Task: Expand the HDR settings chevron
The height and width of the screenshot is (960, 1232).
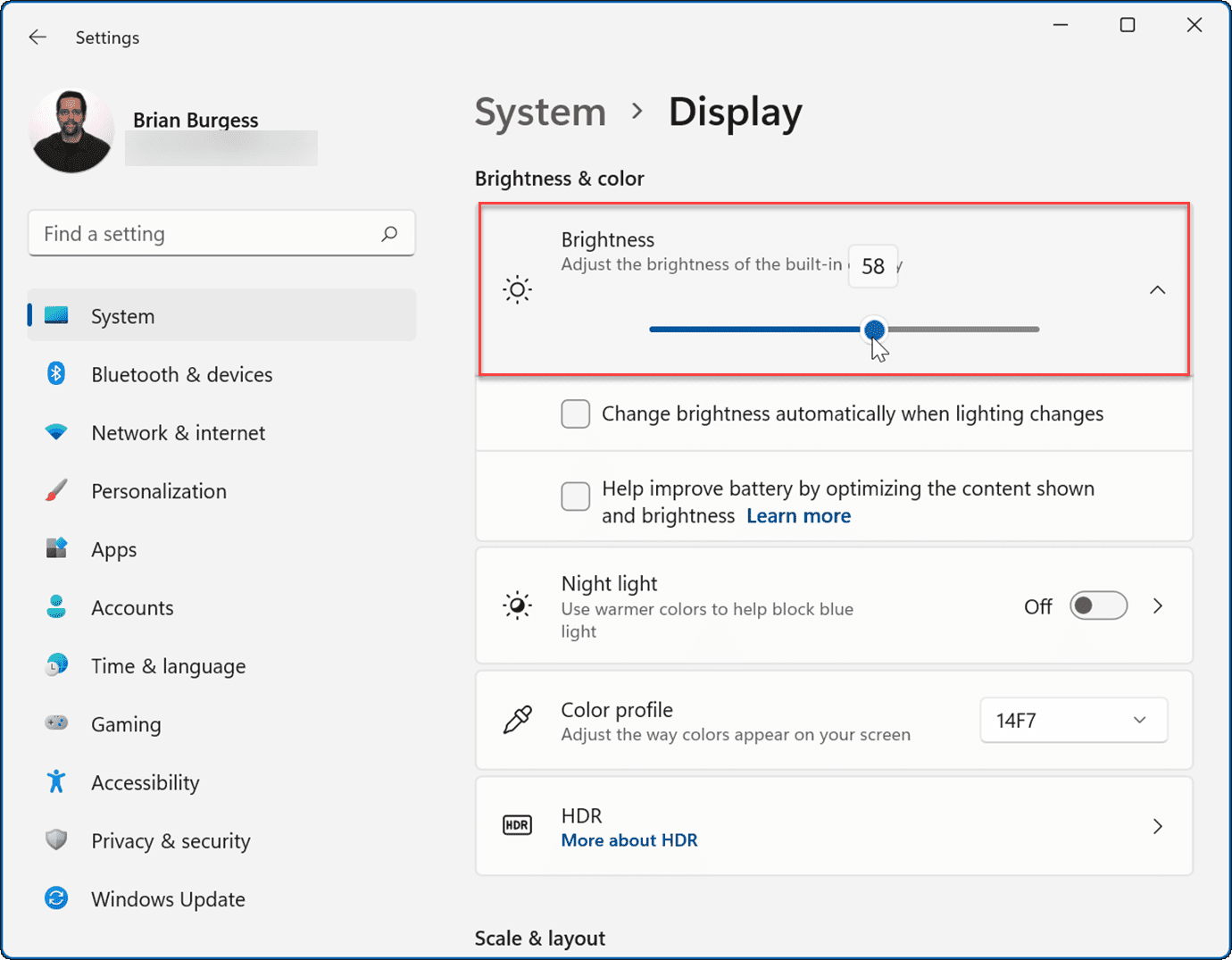Action: (1157, 826)
